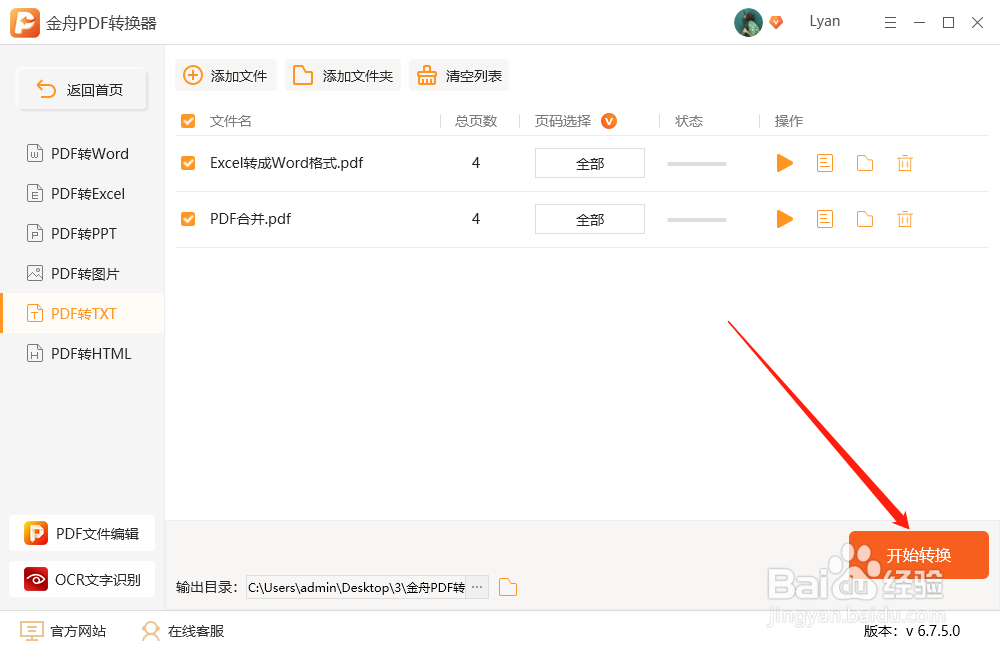The width and height of the screenshot is (1000, 650).
Task: Delete PDF合并.pdf with trash icon
Action: [x=905, y=219]
